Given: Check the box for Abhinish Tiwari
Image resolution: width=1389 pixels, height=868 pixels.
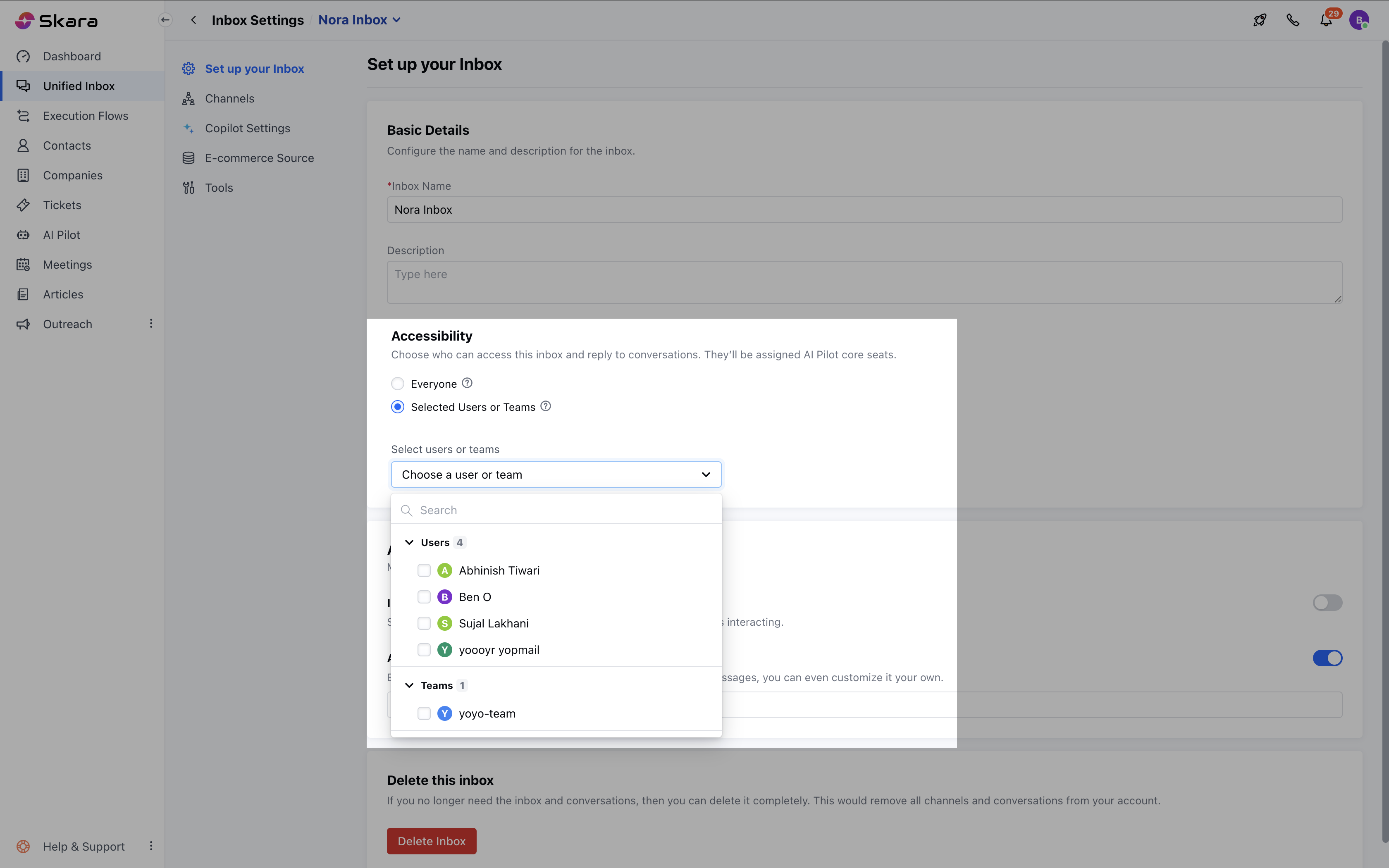Looking at the screenshot, I should tap(424, 570).
